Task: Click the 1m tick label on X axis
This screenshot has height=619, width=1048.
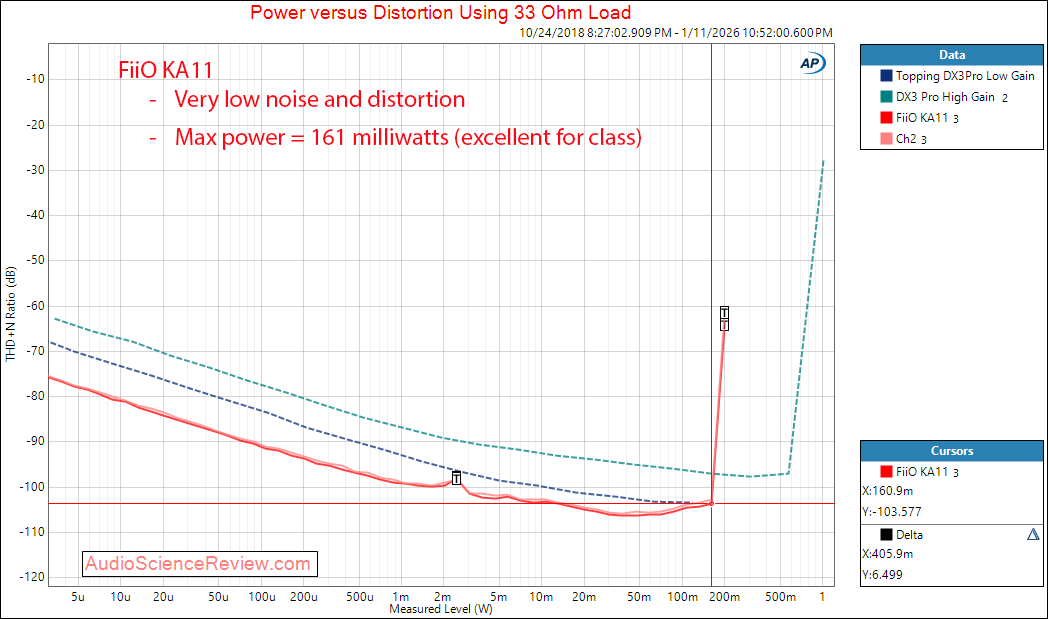Action: [400, 596]
